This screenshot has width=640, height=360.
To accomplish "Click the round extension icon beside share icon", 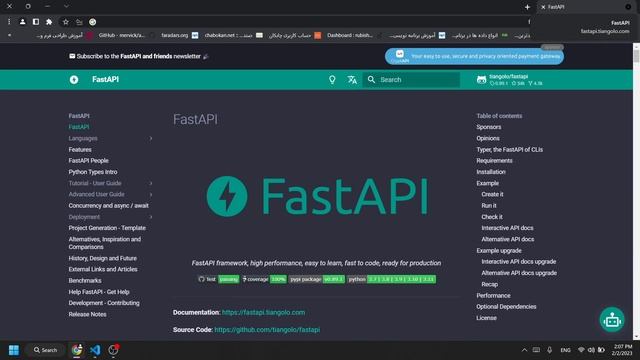I will 93,22.
